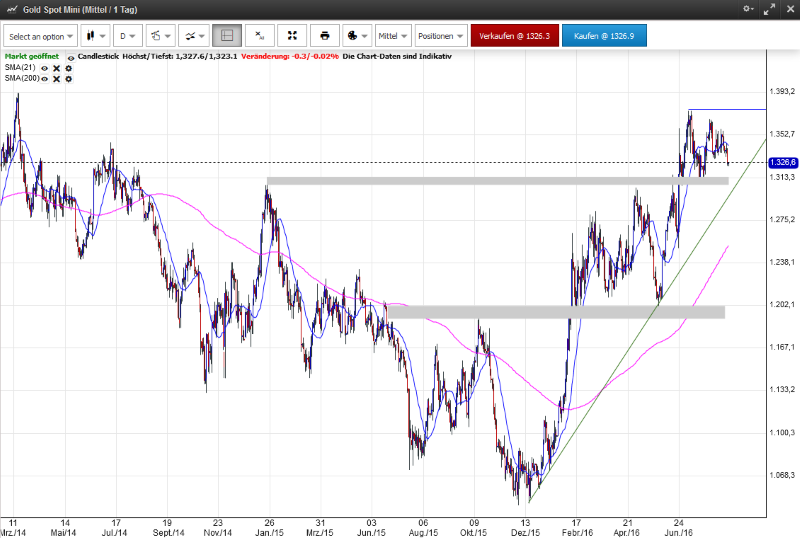Click the fit-to-screen arrows icon

tap(292, 36)
